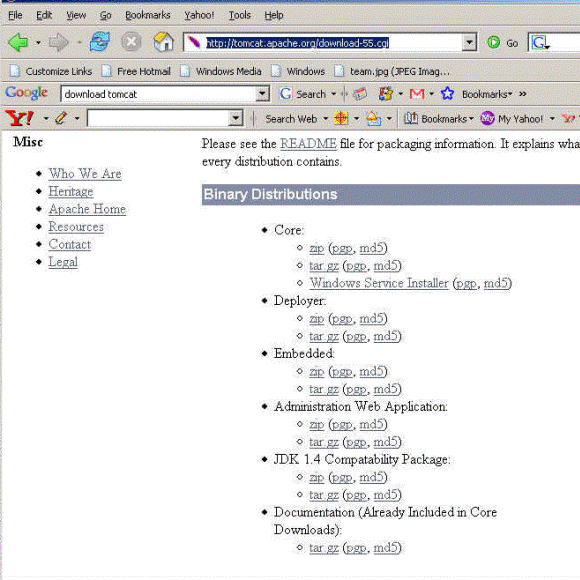Click the blue star Bookmarks icon
Image resolution: width=580 pixels, height=580 pixels.
coord(447,94)
